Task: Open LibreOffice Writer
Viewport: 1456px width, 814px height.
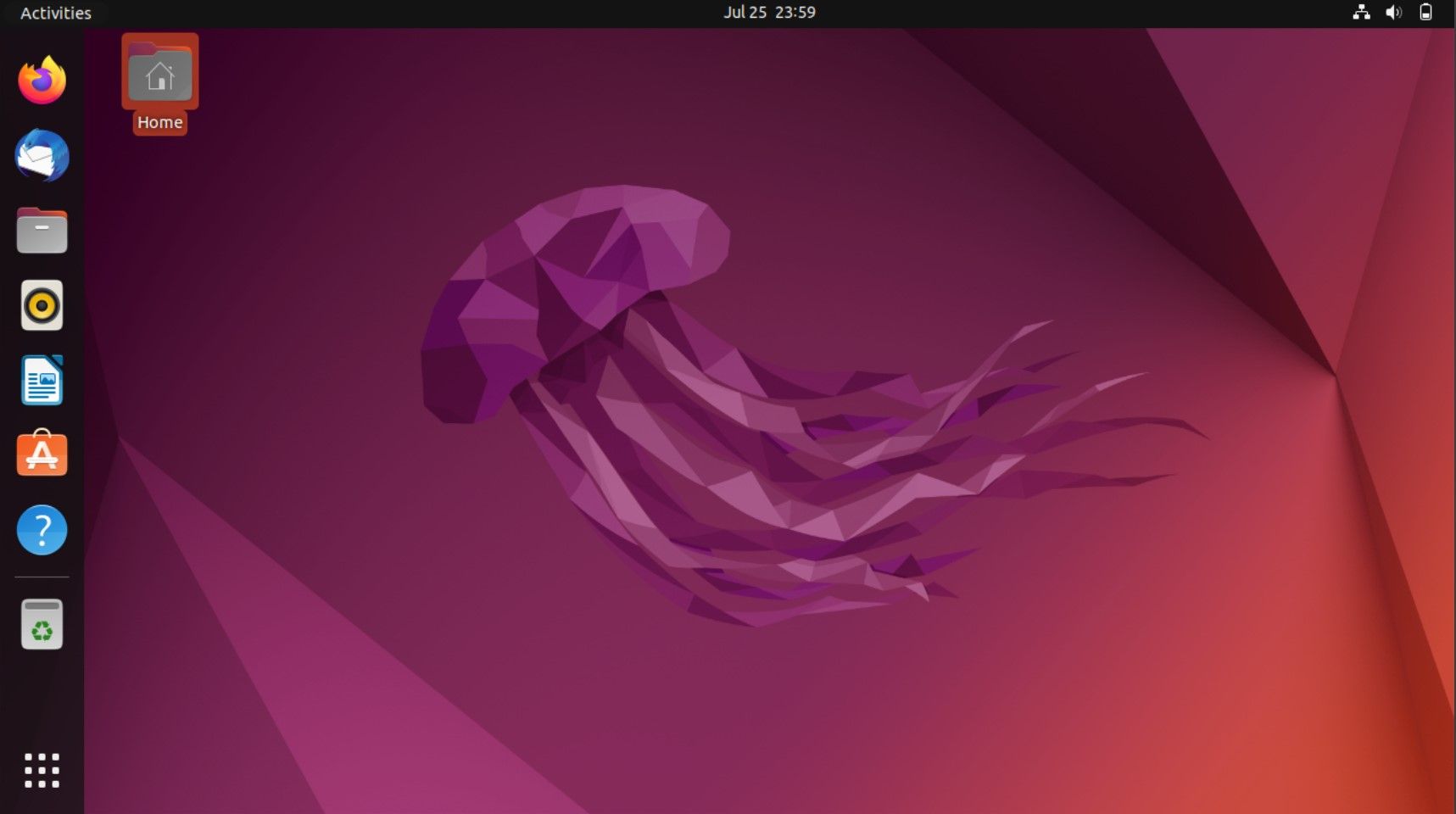Action: (x=41, y=380)
